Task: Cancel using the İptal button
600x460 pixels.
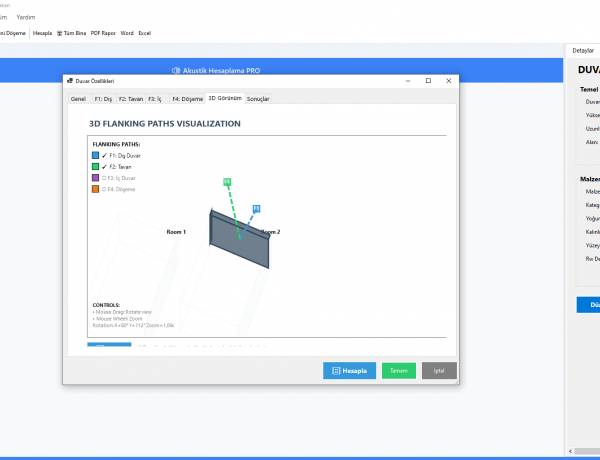Action: (x=439, y=370)
